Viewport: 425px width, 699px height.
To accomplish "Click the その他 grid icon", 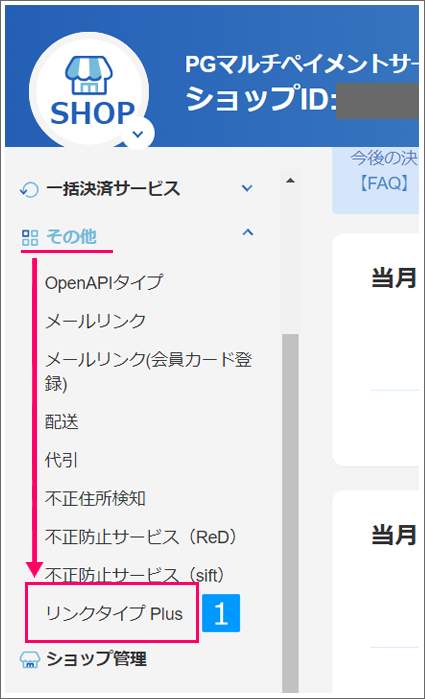I will 30,238.
